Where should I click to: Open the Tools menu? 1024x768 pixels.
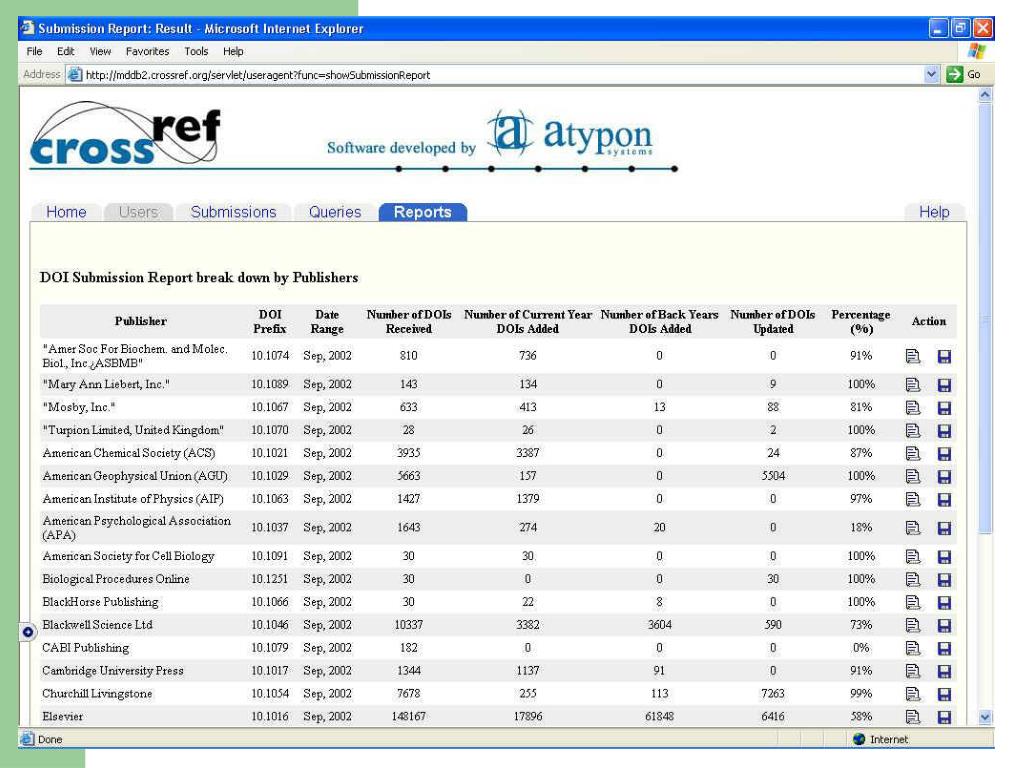point(196,51)
